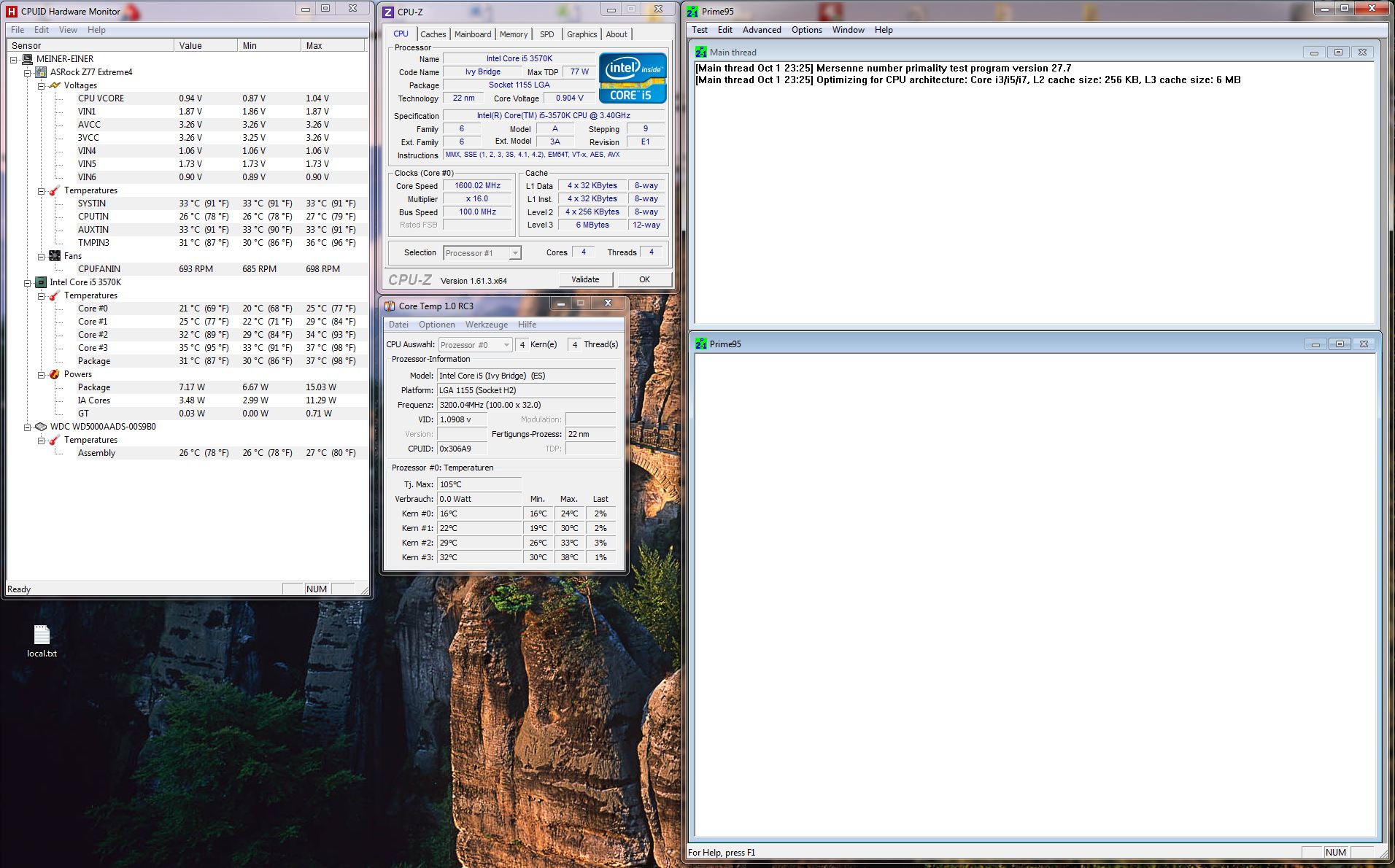Click the Sensor column header
1395x868 pixels.
click(x=90, y=45)
